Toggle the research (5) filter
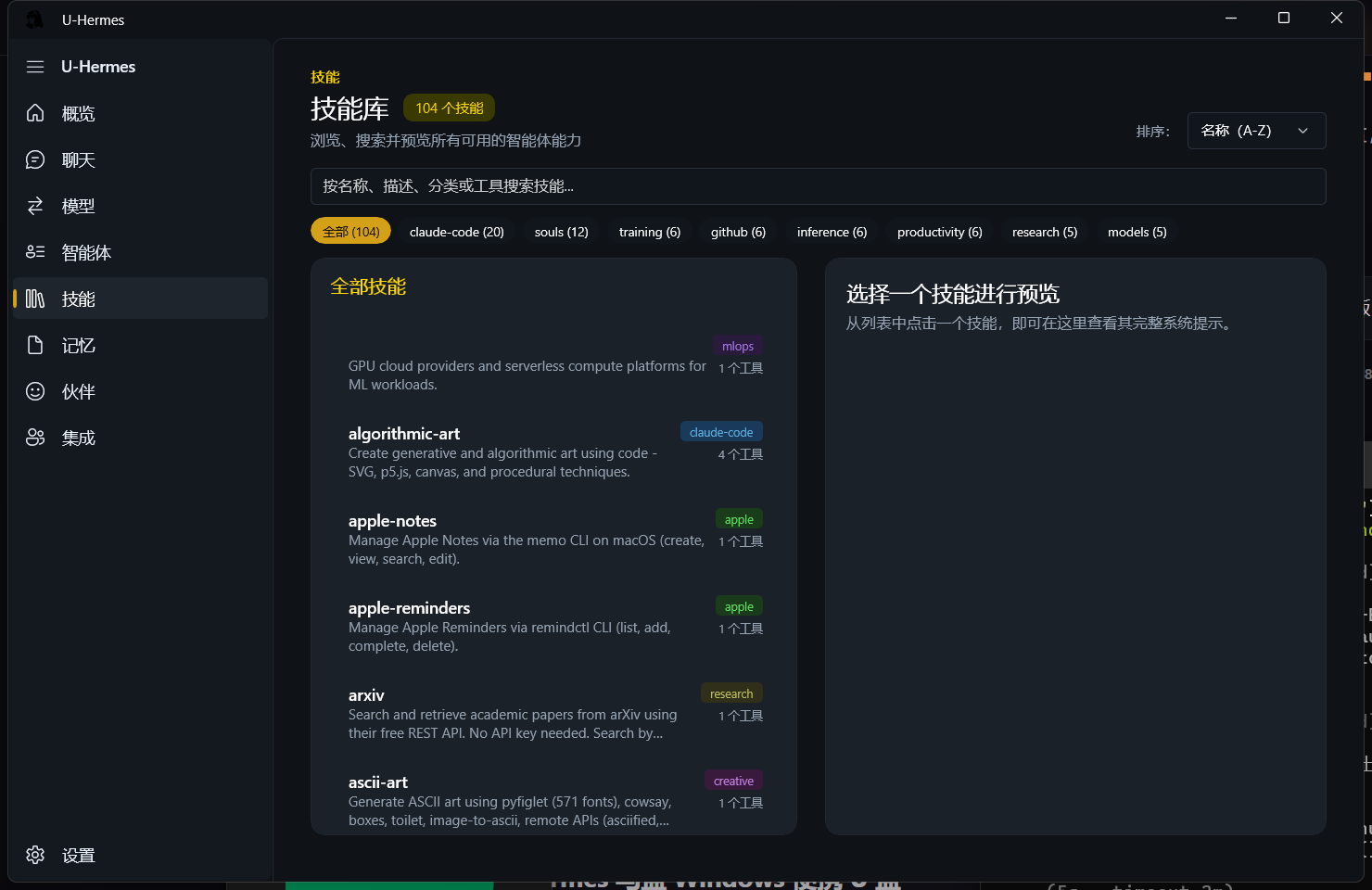Screen dimensions: 1372x890 1045,232
